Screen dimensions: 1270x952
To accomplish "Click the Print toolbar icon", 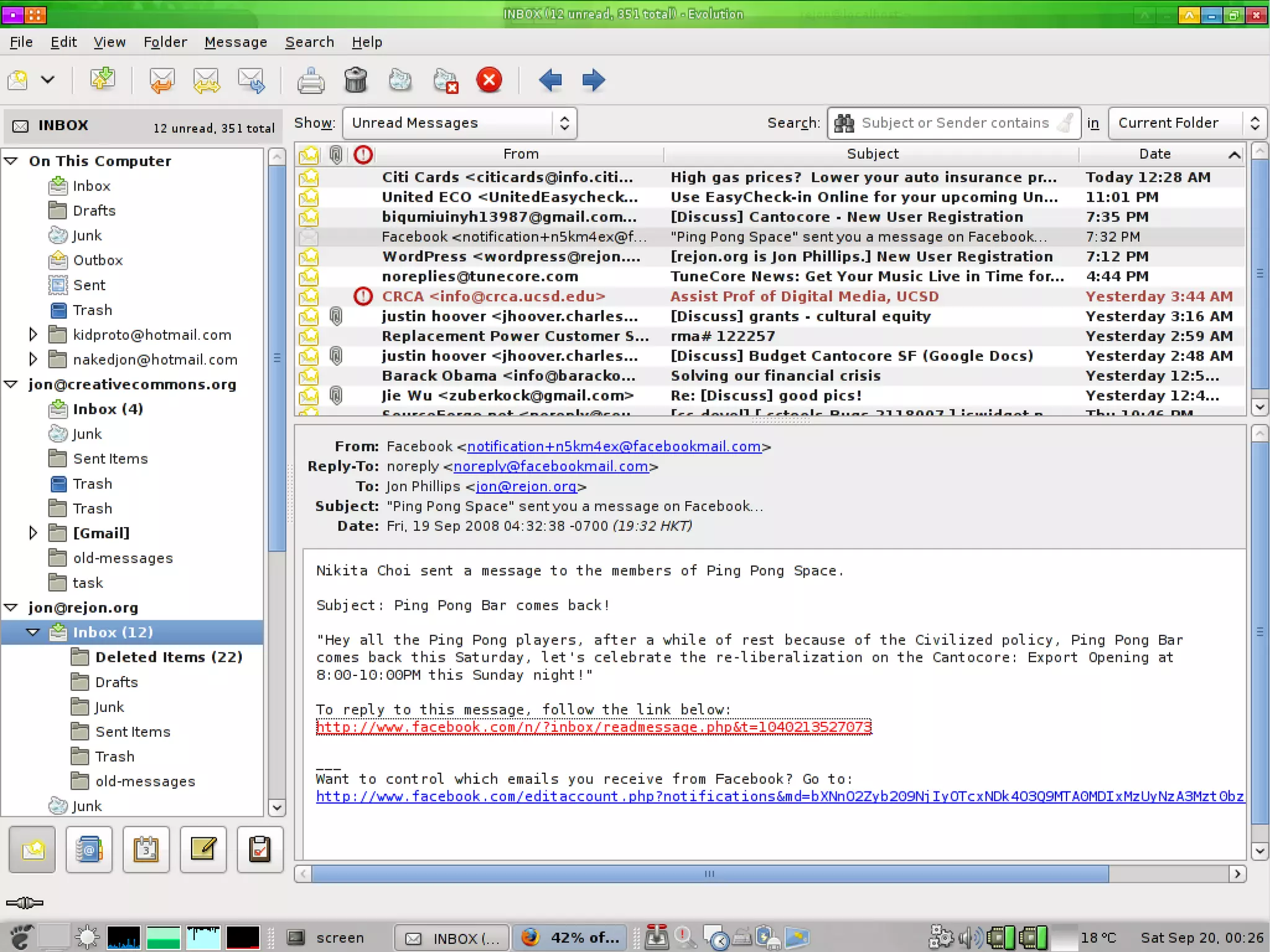I will click(310, 80).
